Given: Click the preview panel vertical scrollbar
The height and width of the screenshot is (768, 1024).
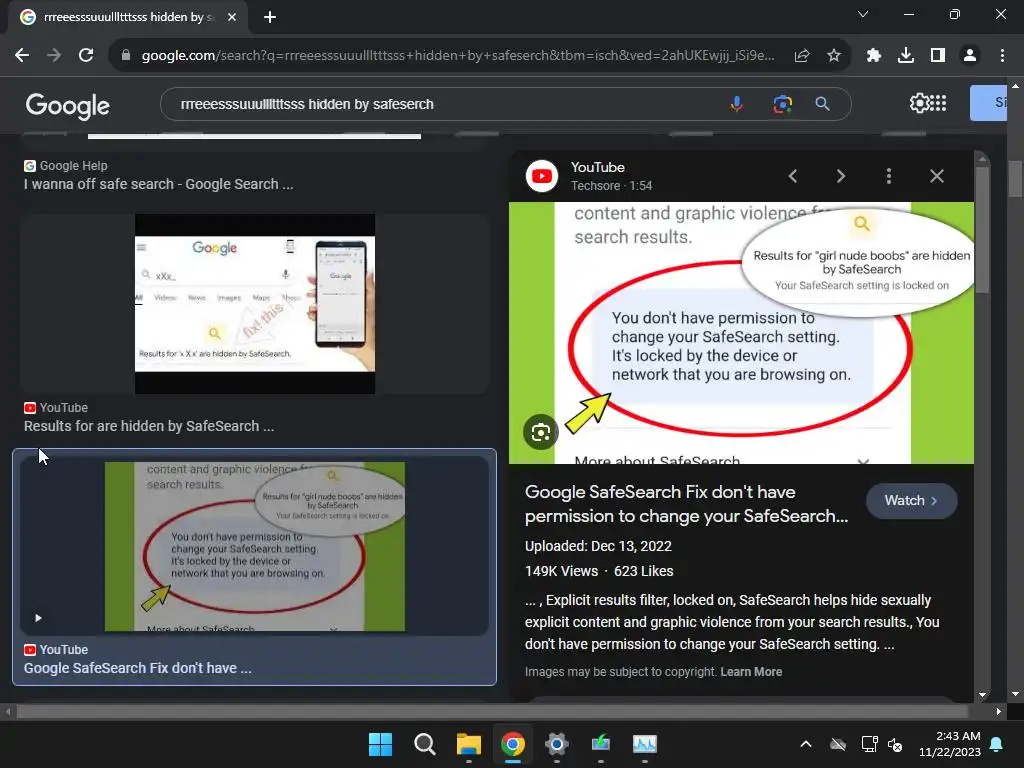Looking at the screenshot, I should [982, 229].
